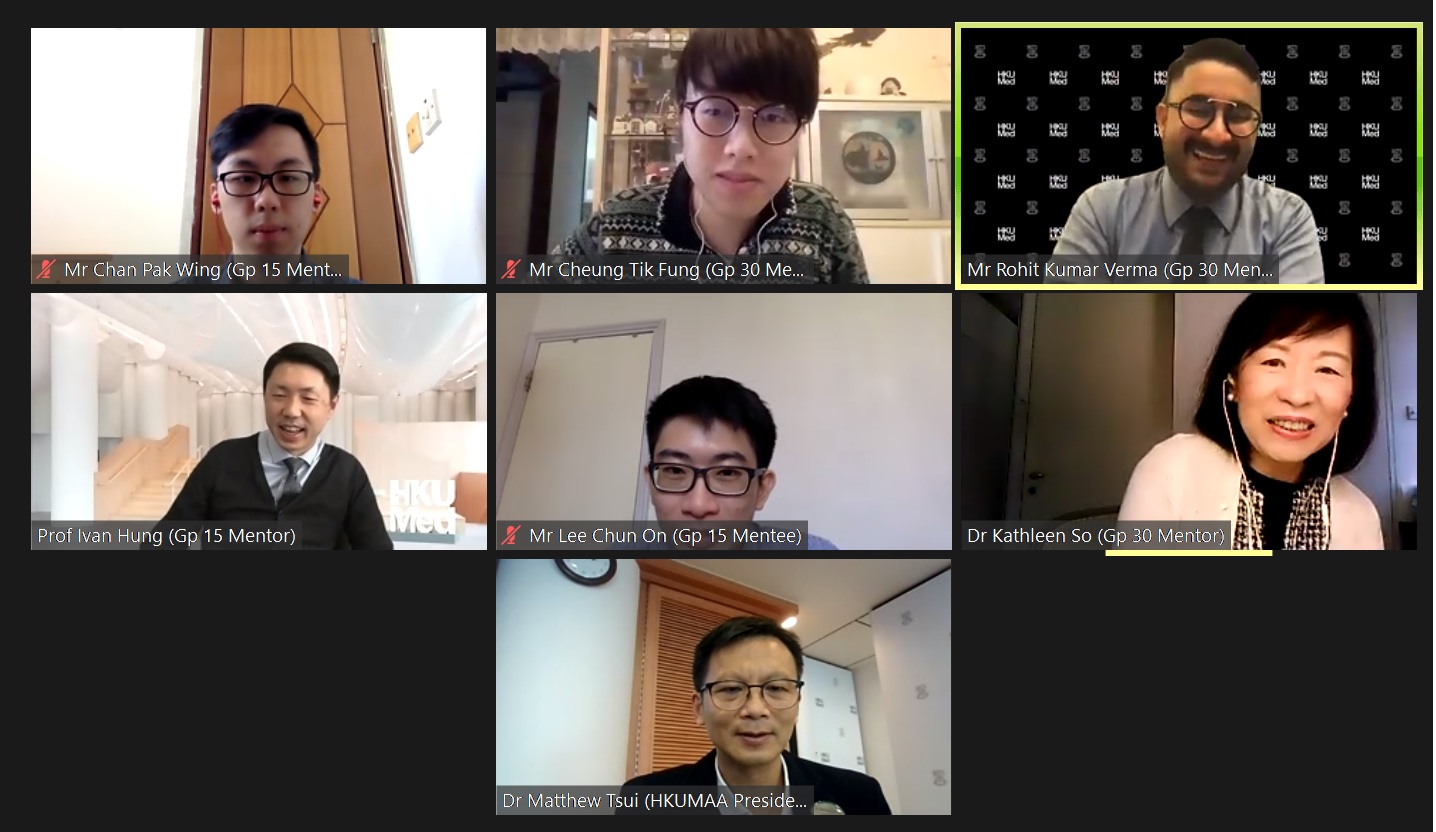Click name label 'Mr Cheung Tik Fung (Gp 30 Me...'
This screenshot has height=832, width=1436.
click(x=666, y=269)
